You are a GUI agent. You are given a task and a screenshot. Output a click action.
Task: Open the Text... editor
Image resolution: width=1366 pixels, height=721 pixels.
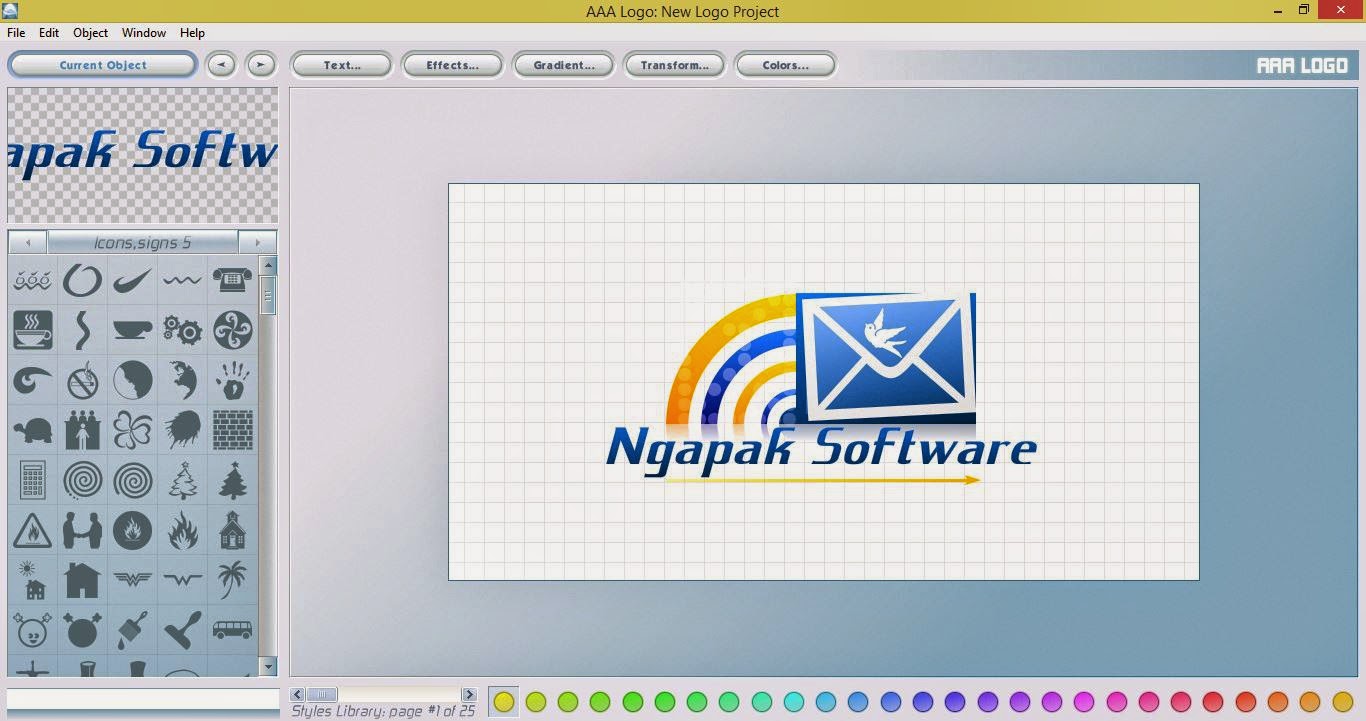tap(341, 65)
